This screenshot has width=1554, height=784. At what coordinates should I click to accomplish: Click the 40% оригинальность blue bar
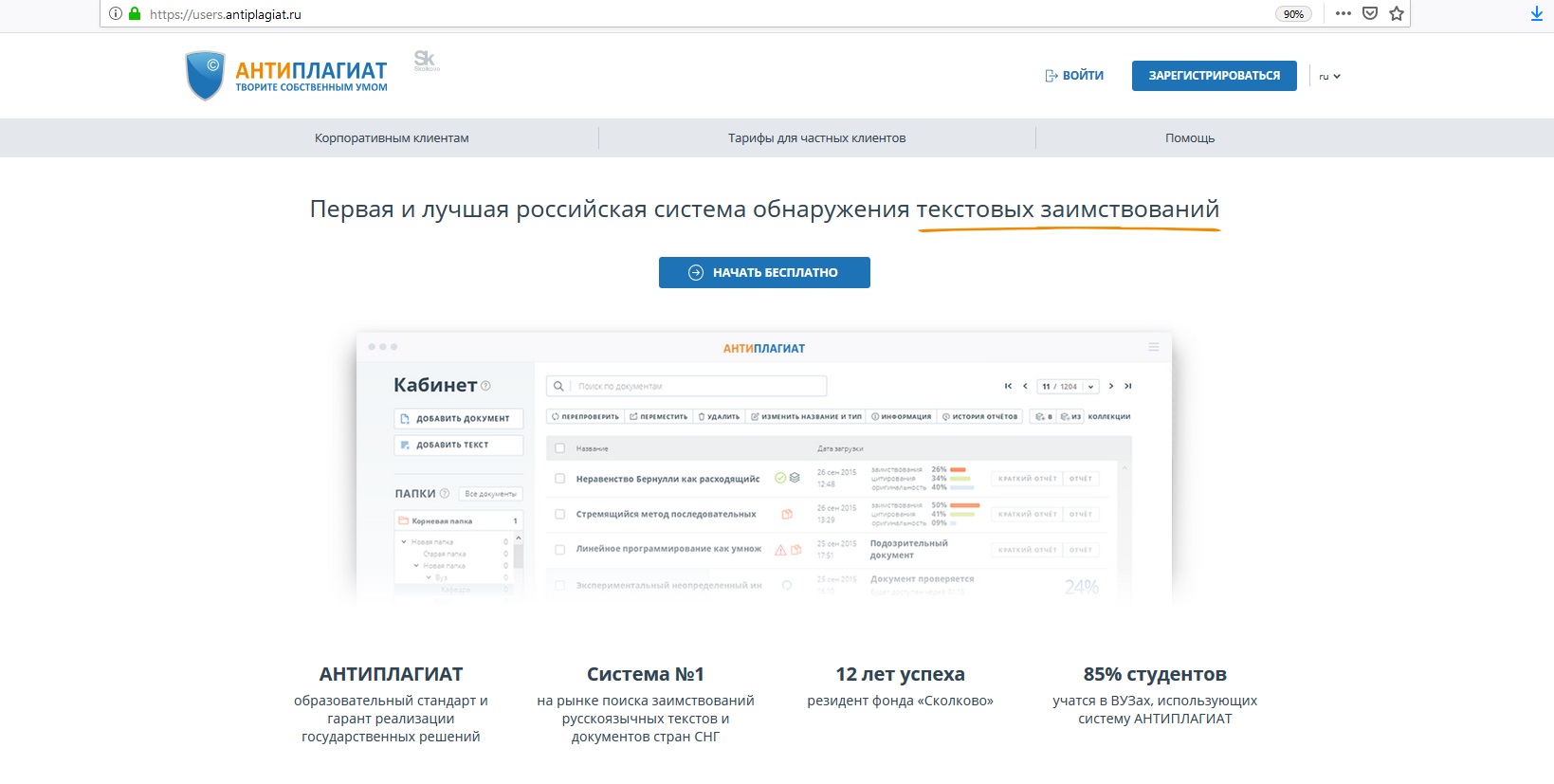tap(962, 487)
